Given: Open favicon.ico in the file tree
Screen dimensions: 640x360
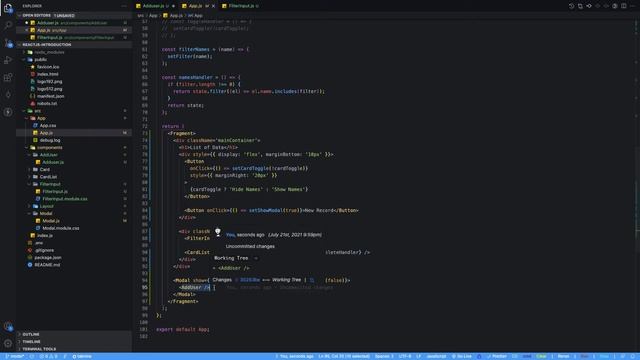Looking at the screenshot, I should coord(74,67).
